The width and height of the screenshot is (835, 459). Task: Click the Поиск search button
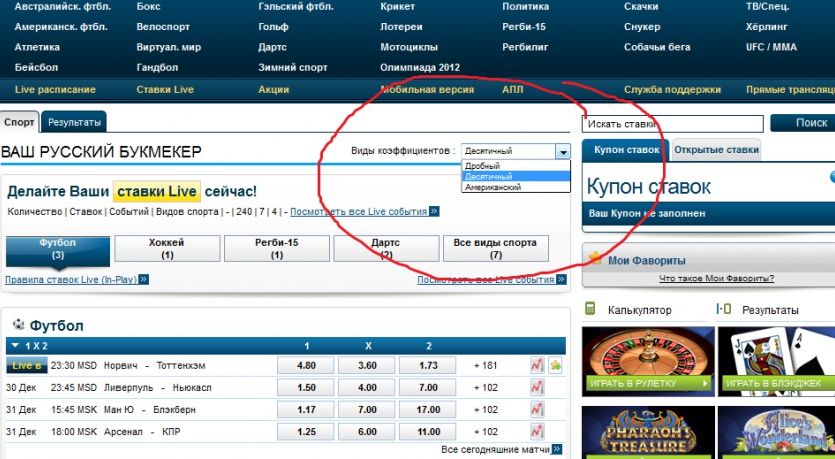[803, 123]
